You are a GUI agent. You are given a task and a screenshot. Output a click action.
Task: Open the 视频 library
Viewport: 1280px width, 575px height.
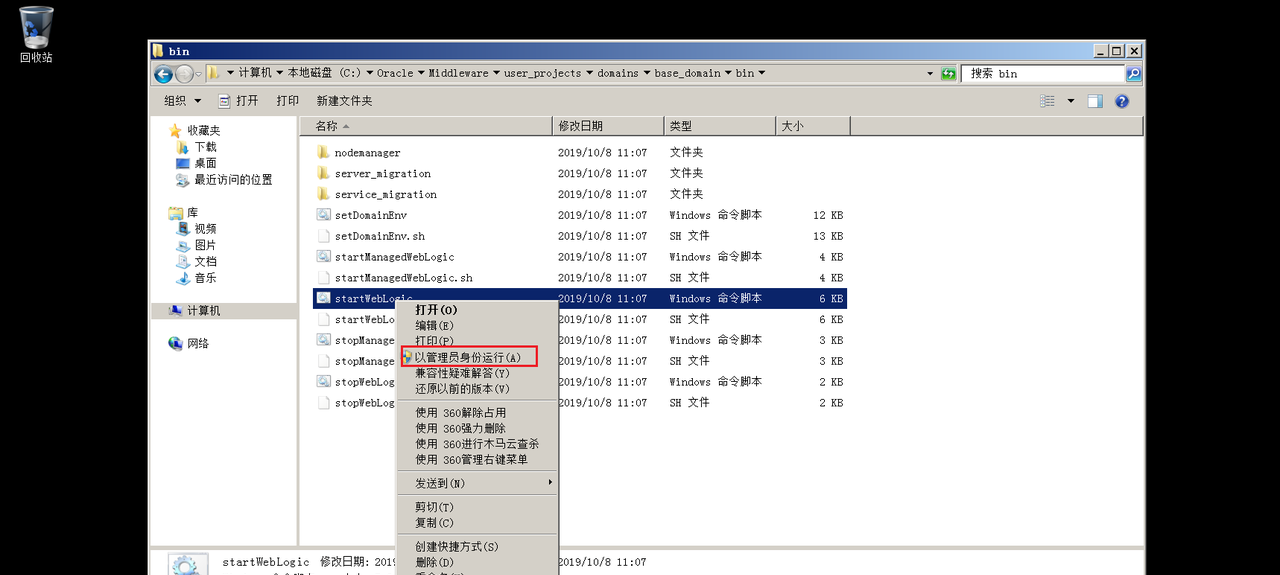tap(205, 229)
